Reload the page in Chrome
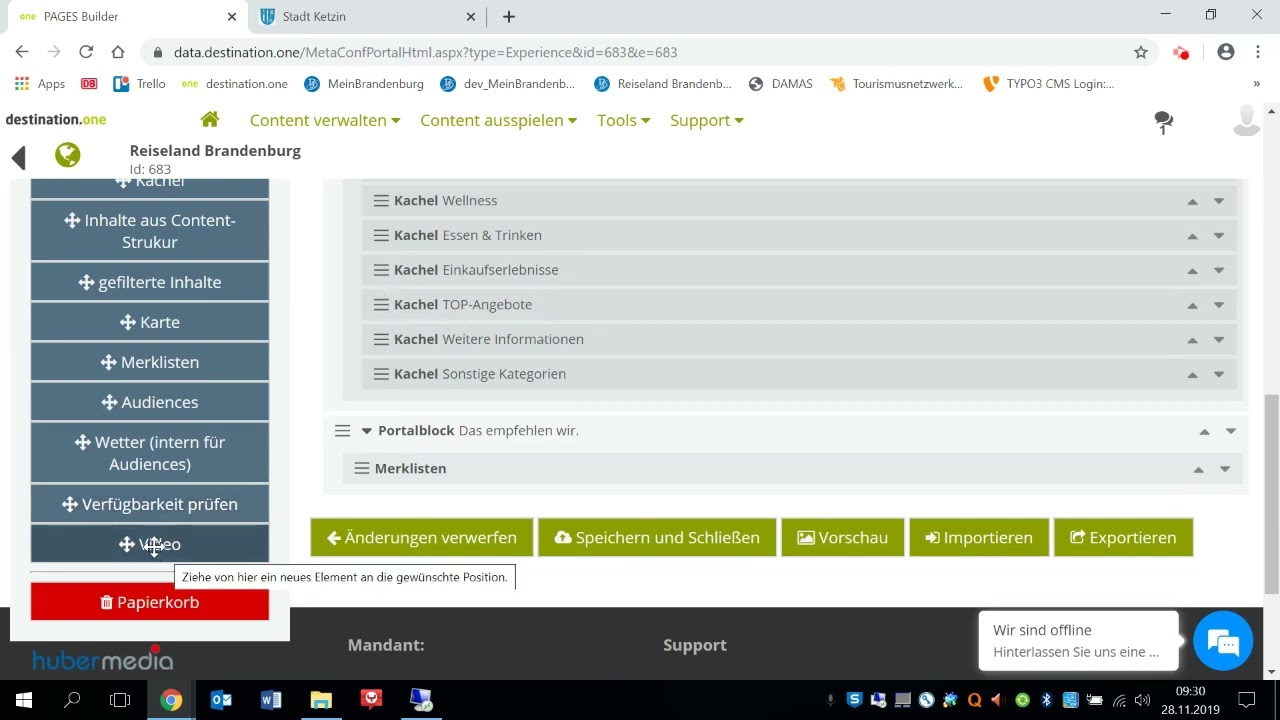Viewport: 1280px width, 720px height. click(86, 52)
